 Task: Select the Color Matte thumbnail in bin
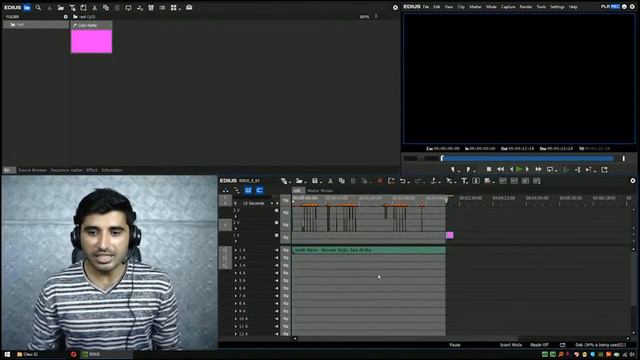[x=91, y=41]
